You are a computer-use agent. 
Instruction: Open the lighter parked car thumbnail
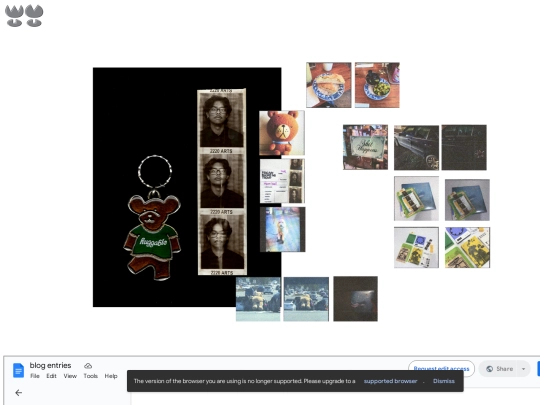(416, 148)
